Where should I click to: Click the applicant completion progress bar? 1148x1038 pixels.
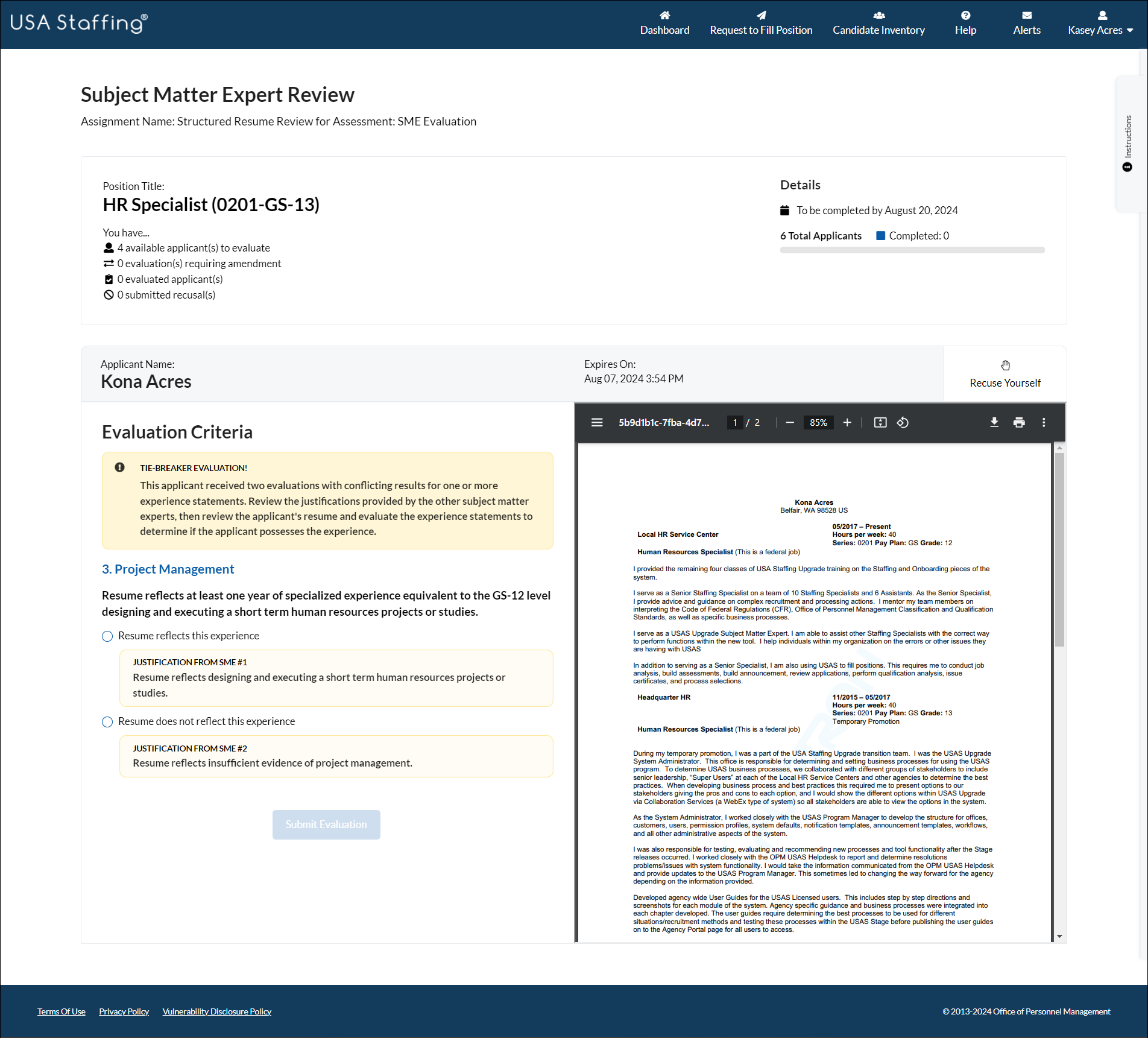(x=912, y=250)
